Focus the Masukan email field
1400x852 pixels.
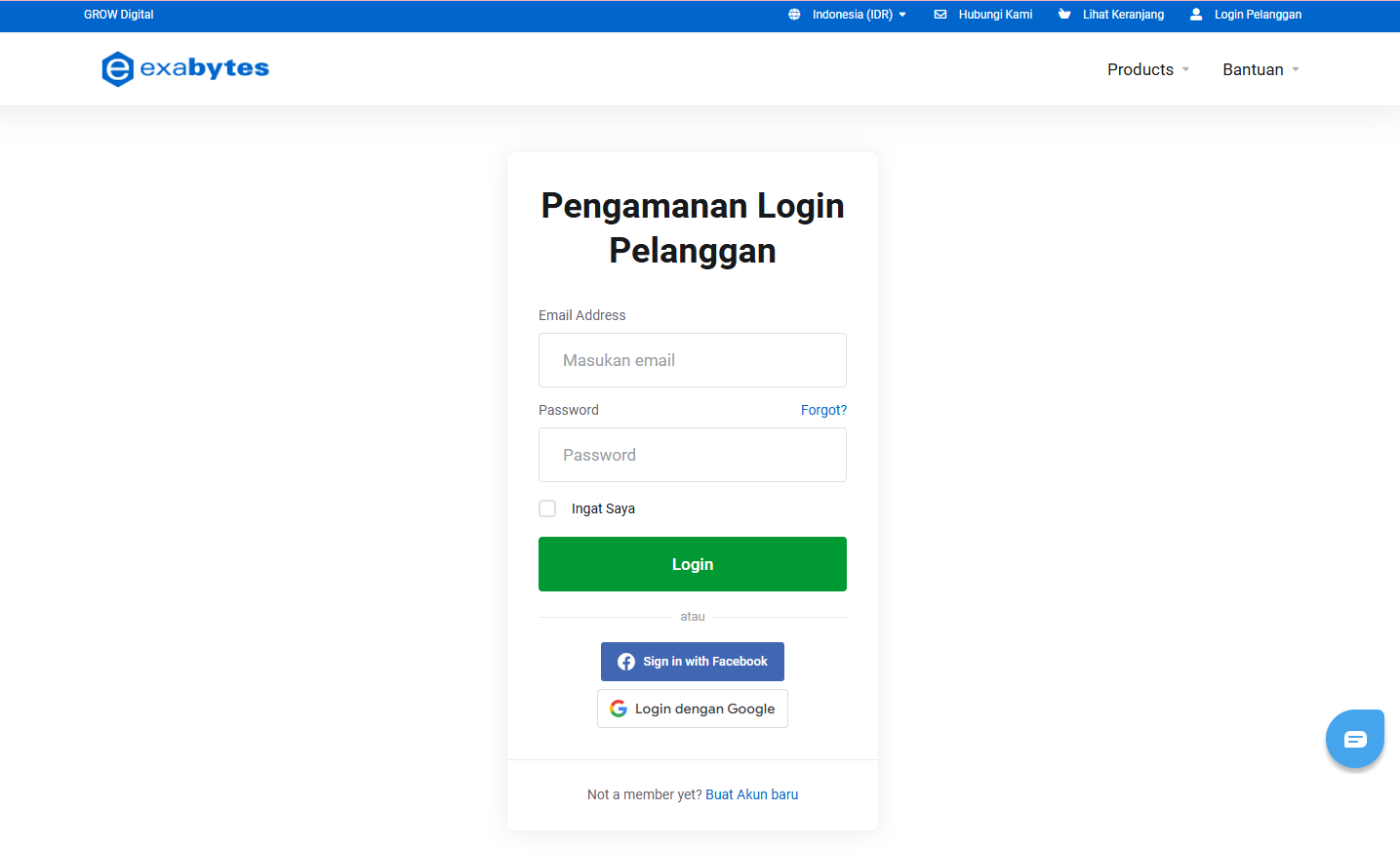coord(693,360)
